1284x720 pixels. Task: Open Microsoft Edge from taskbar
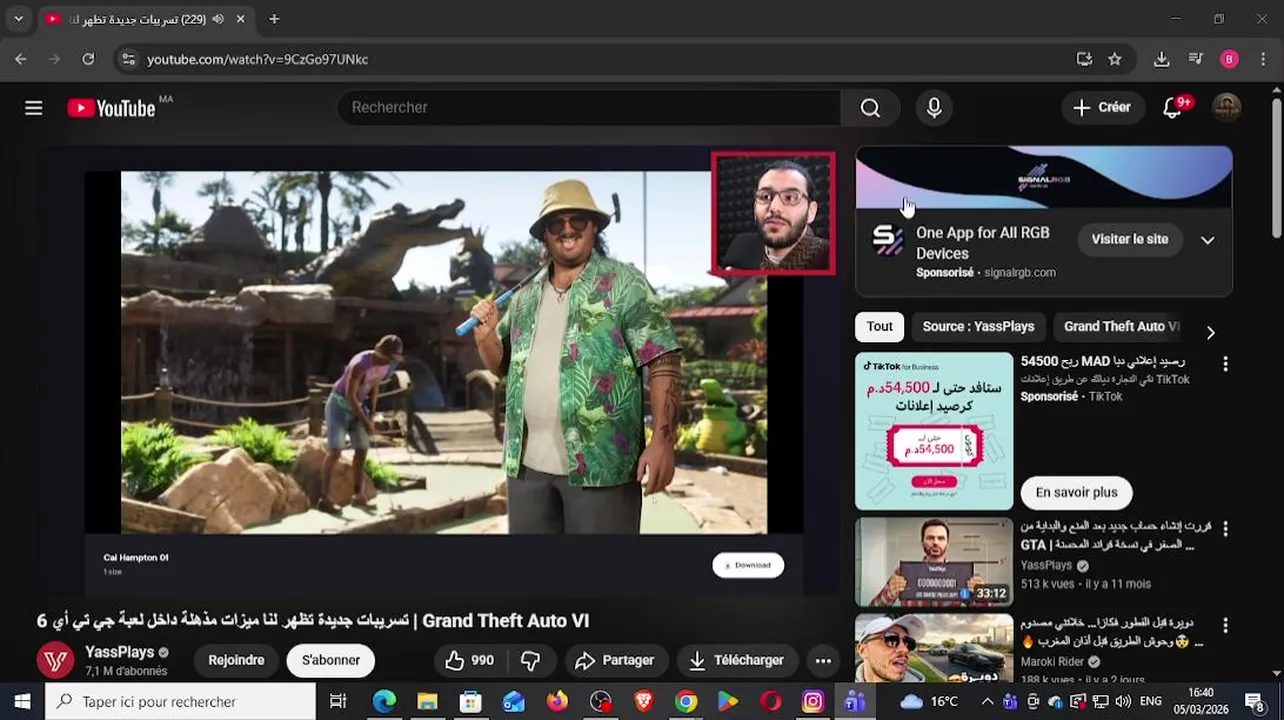click(x=385, y=702)
